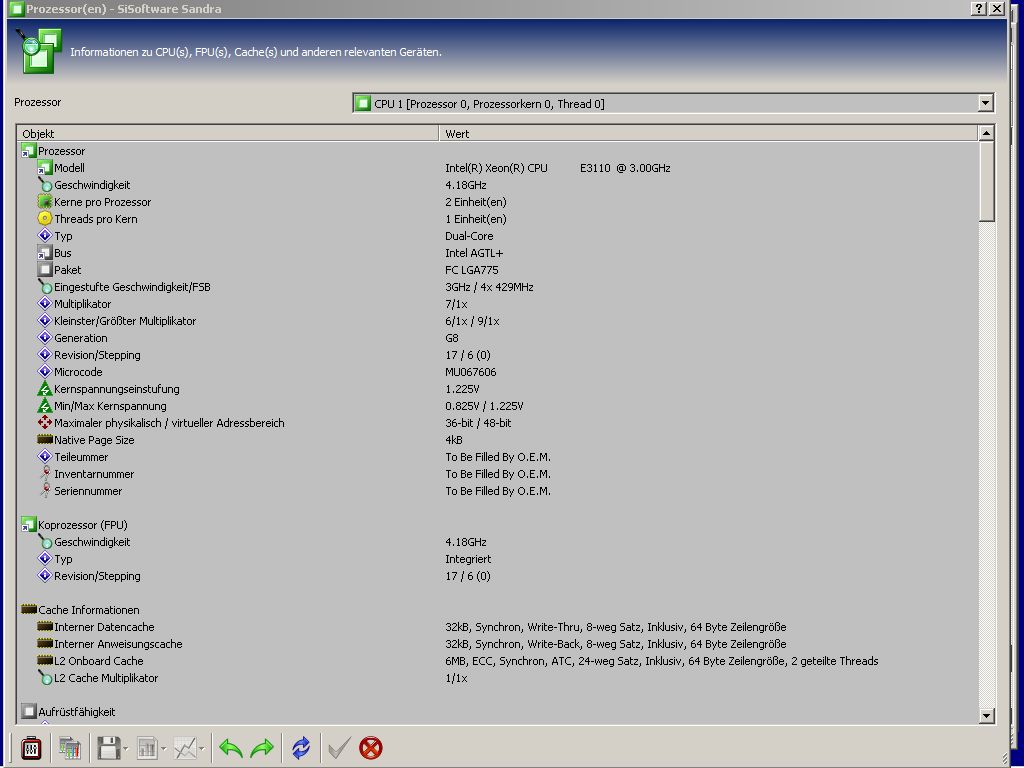The width and height of the screenshot is (1024, 768).
Task: Click the Kerne pro Prozessor chip icon
Action: [44, 202]
